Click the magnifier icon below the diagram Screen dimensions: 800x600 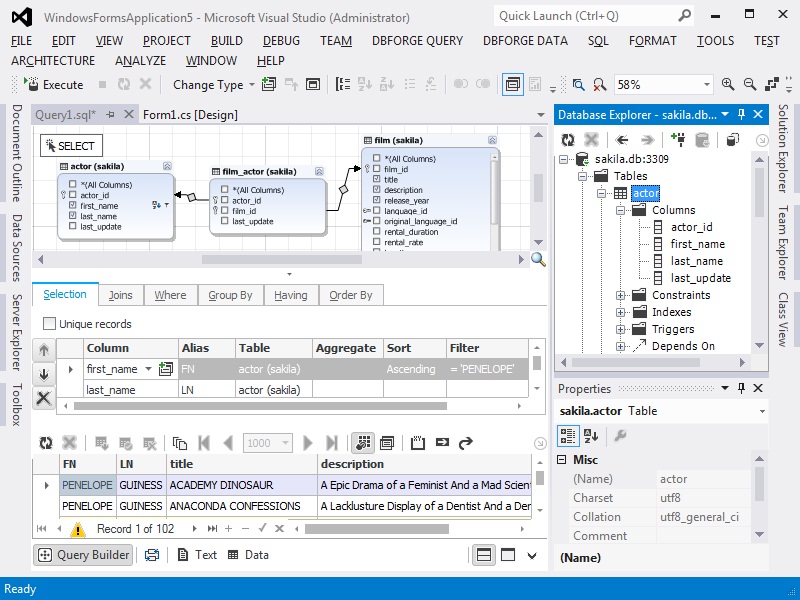coord(538,260)
